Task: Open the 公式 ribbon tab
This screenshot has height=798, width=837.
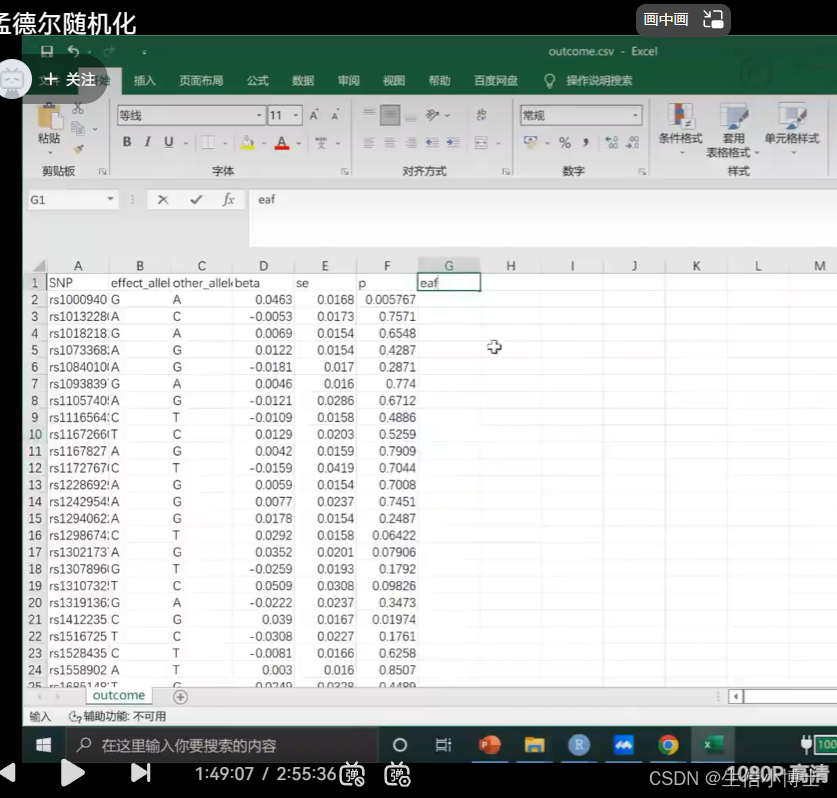Action: 258,81
